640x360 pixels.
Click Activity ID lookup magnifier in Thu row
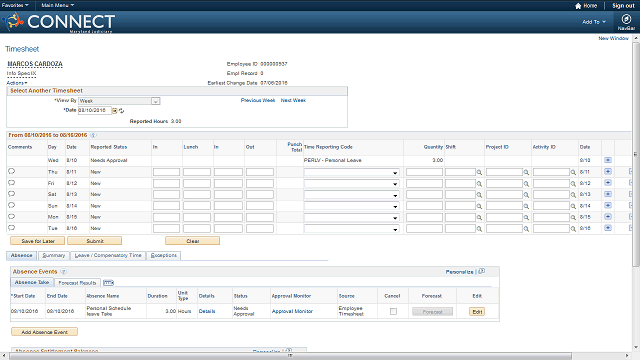pyautogui.click(x=573, y=173)
